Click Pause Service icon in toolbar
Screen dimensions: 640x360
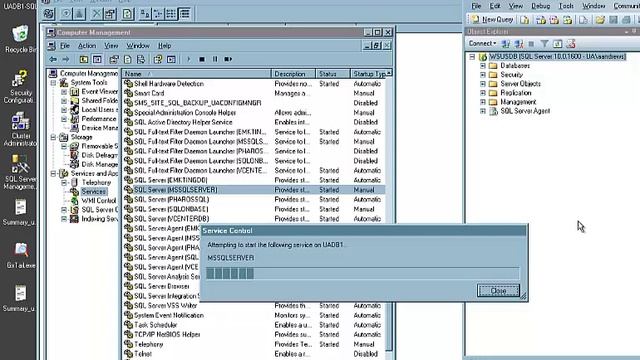[215, 59]
